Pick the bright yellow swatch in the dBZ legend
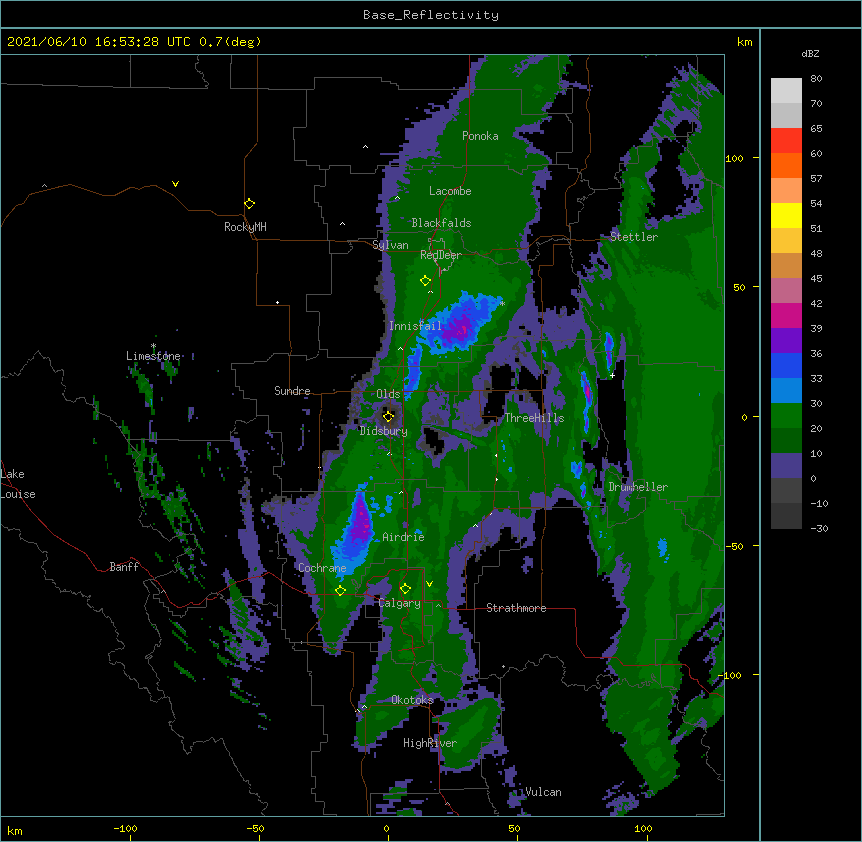Screen dimensions: 862x842 (786, 215)
